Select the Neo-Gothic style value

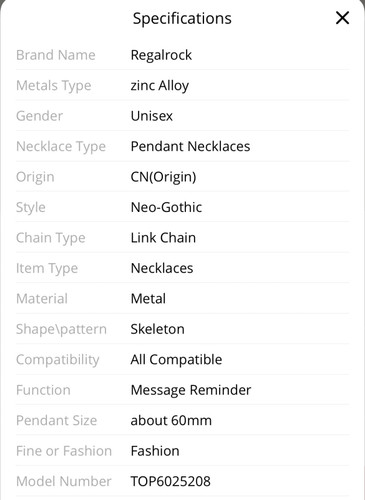coord(166,207)
